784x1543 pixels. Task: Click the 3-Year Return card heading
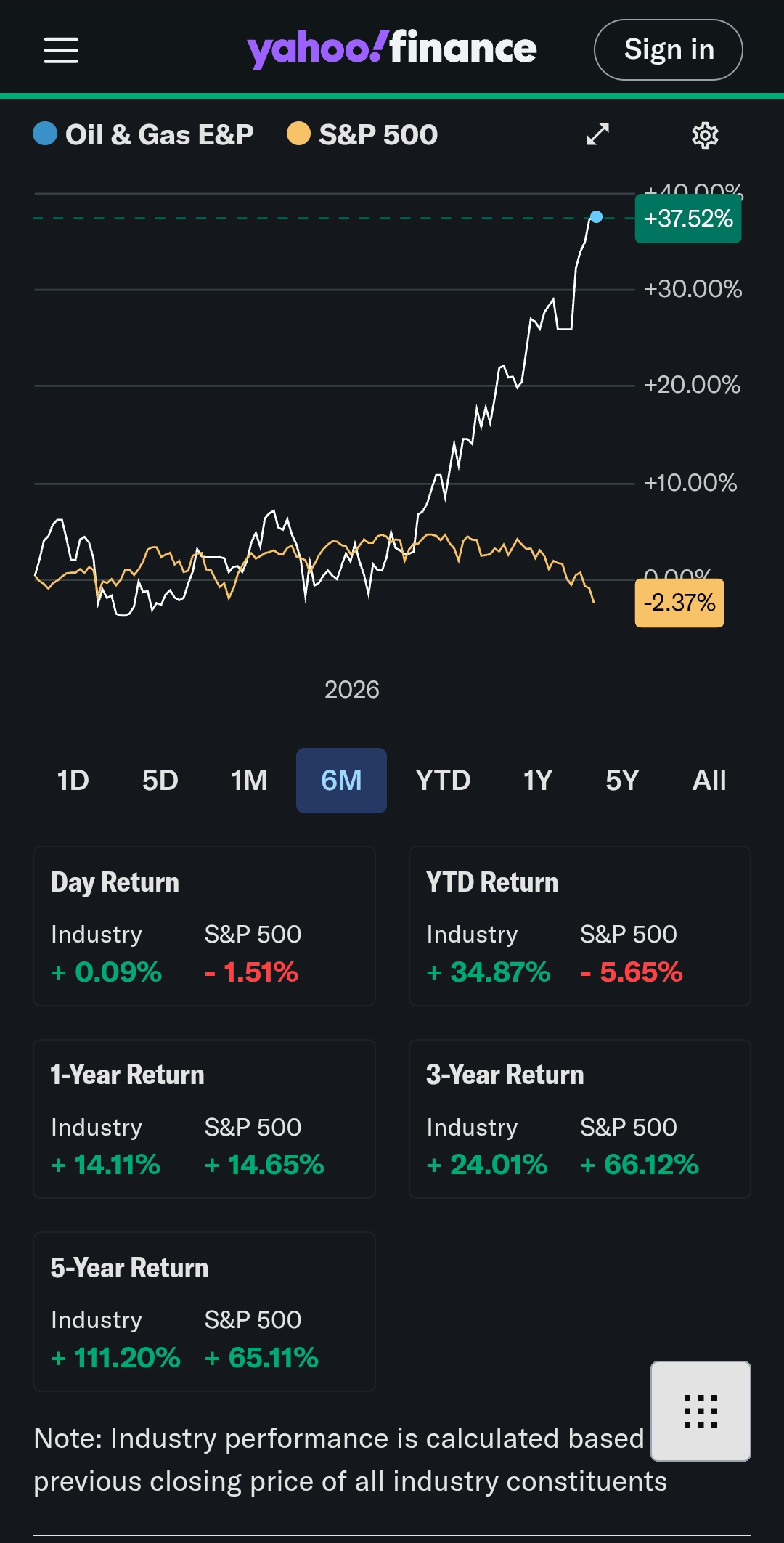[505, 1075]
